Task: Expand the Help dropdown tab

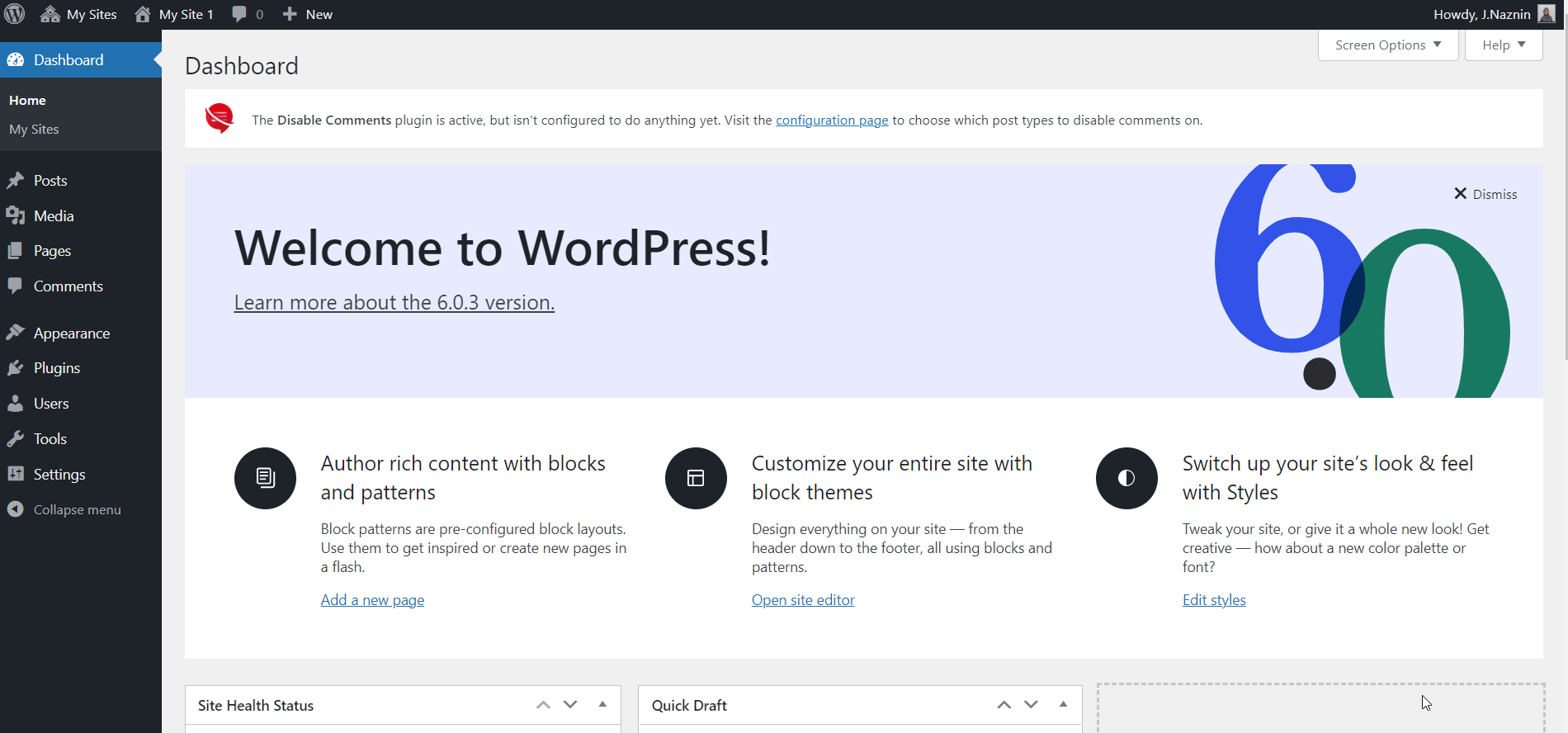Action: tap(1504, 45)
